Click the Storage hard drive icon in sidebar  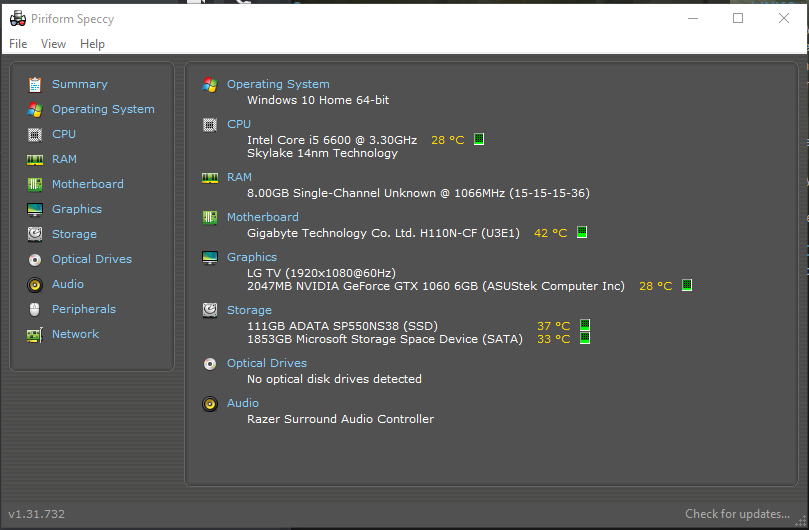pyautogui.click(x=35, y=234)
